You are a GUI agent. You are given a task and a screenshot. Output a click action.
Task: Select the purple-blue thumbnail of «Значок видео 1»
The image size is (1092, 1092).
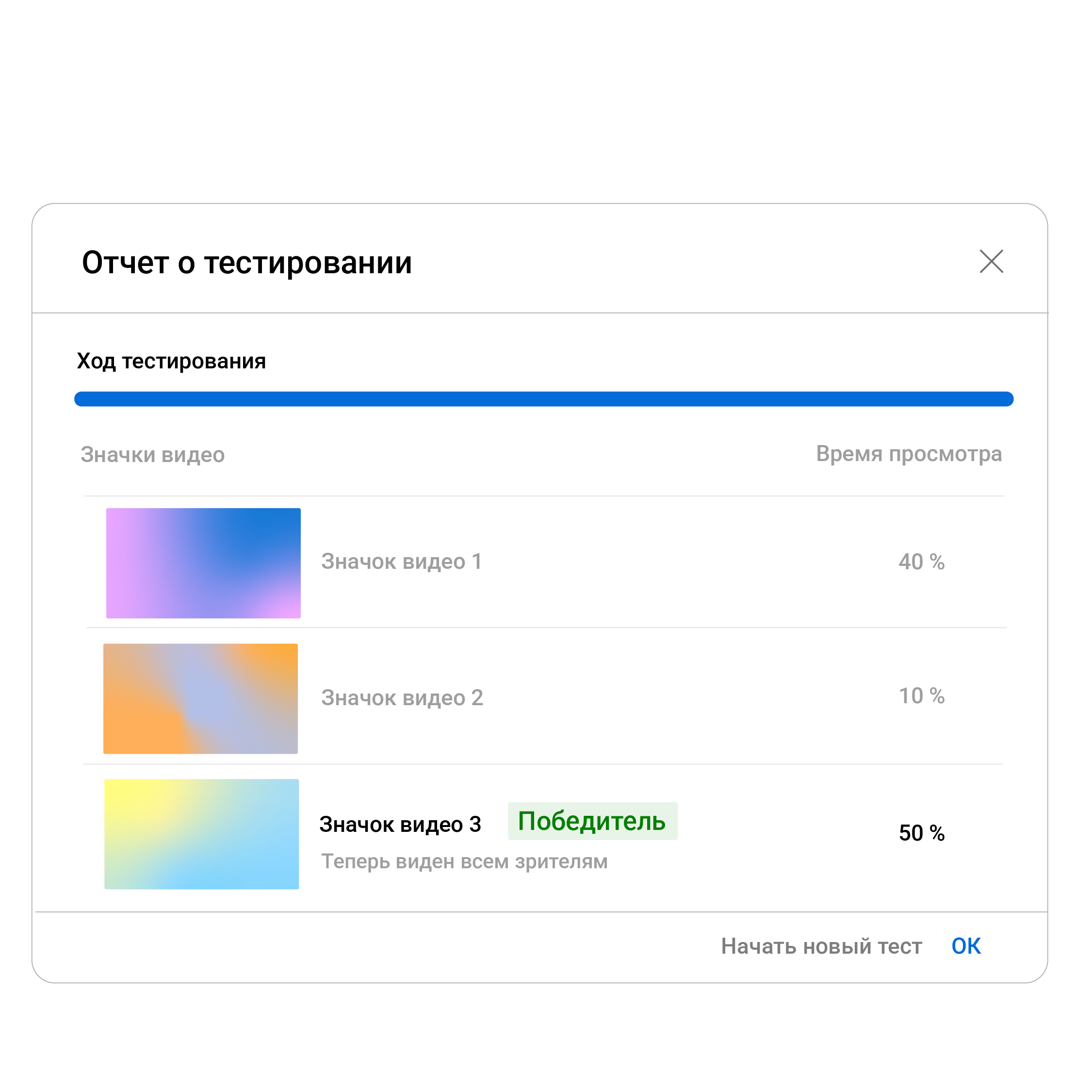[x=203, y=563]
